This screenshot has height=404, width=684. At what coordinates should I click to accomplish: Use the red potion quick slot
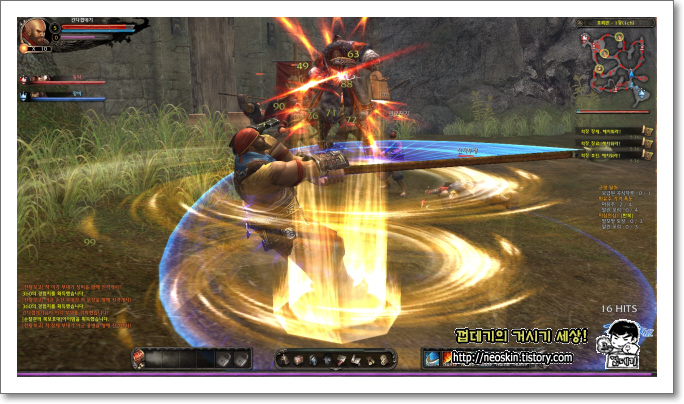[139, 359]
